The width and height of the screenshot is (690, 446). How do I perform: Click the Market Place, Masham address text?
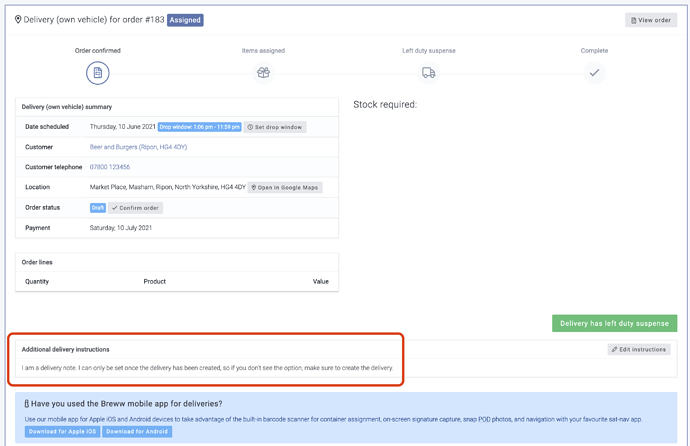click(168, 187)
